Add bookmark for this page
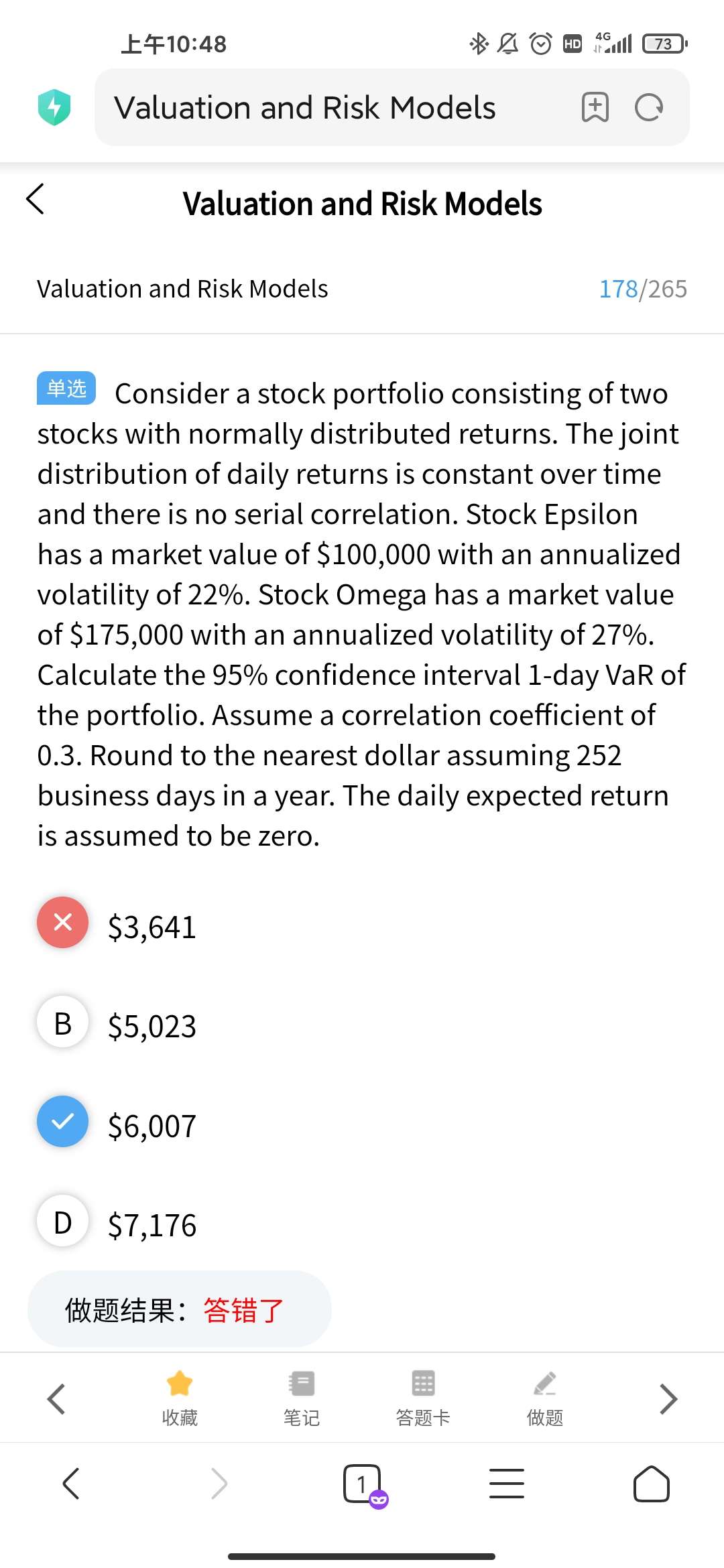 click(595, 107)
